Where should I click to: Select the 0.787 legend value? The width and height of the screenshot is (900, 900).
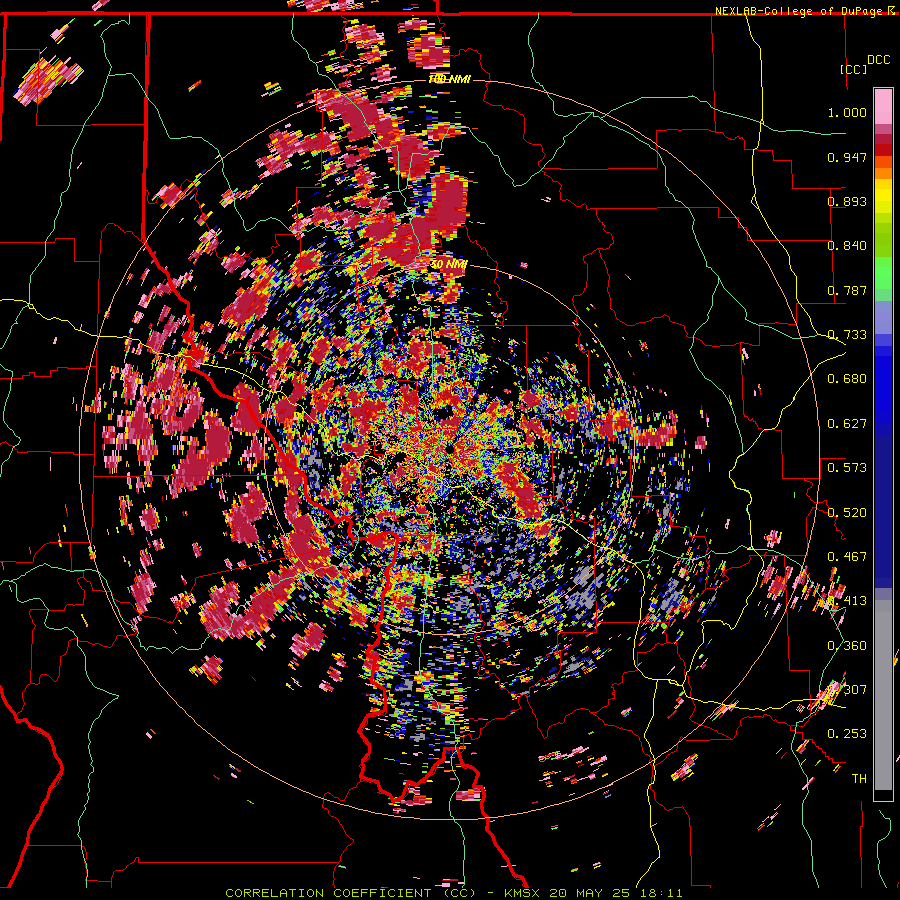click(847, 290)
